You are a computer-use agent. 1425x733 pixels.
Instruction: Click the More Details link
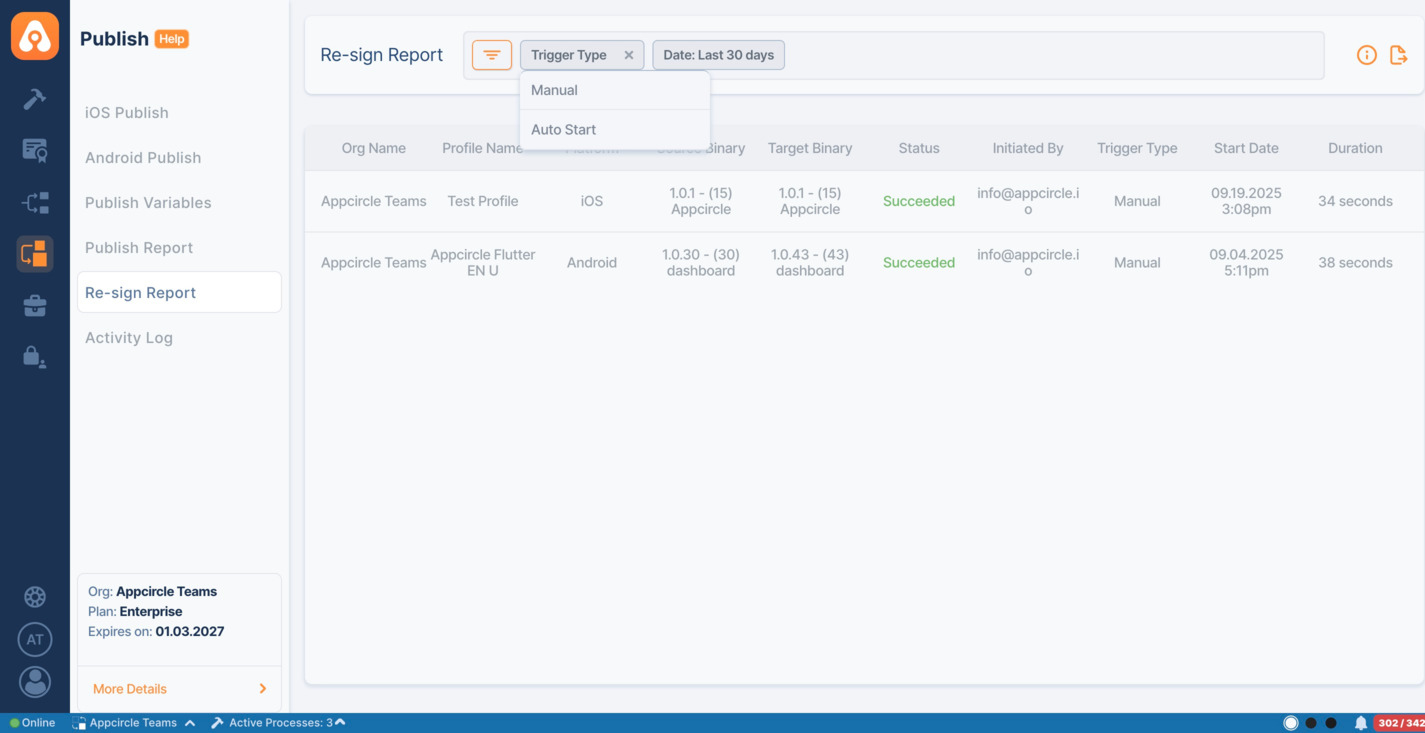click(130, 689)
